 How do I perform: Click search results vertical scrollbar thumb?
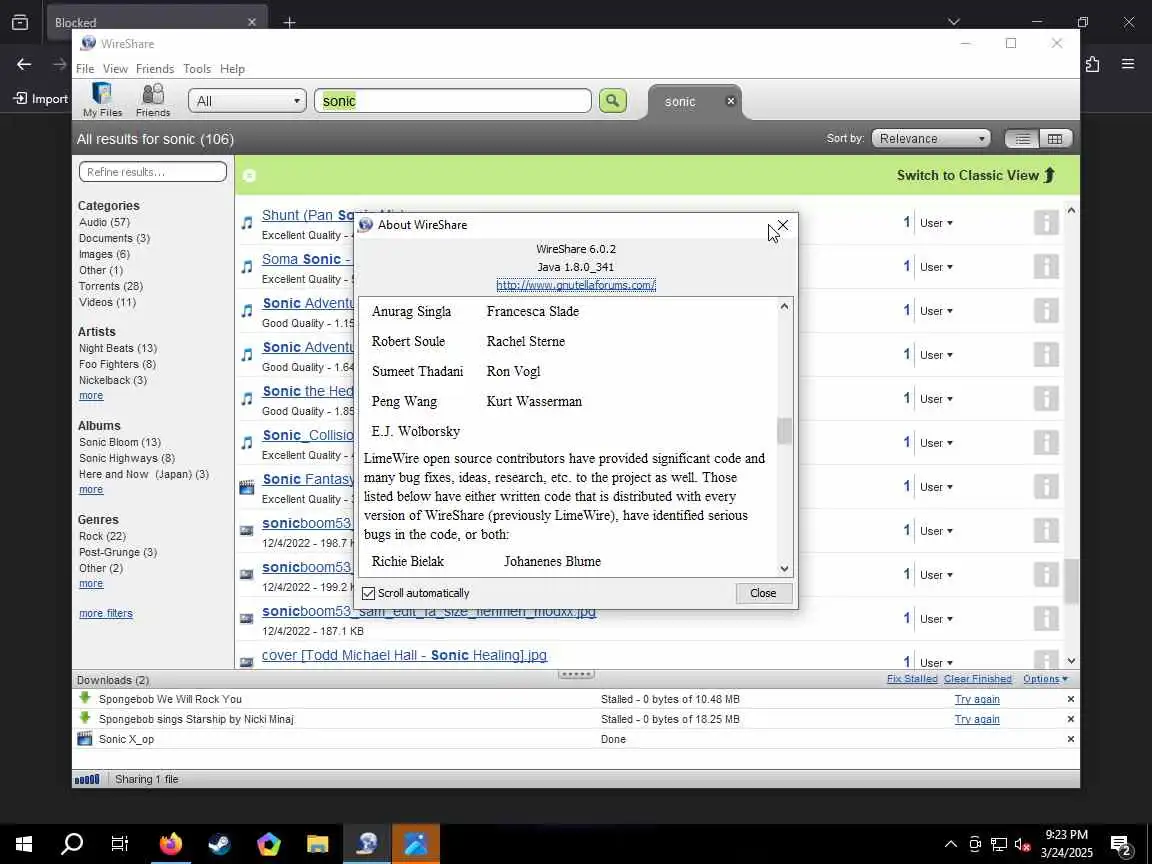point(1071,581)
